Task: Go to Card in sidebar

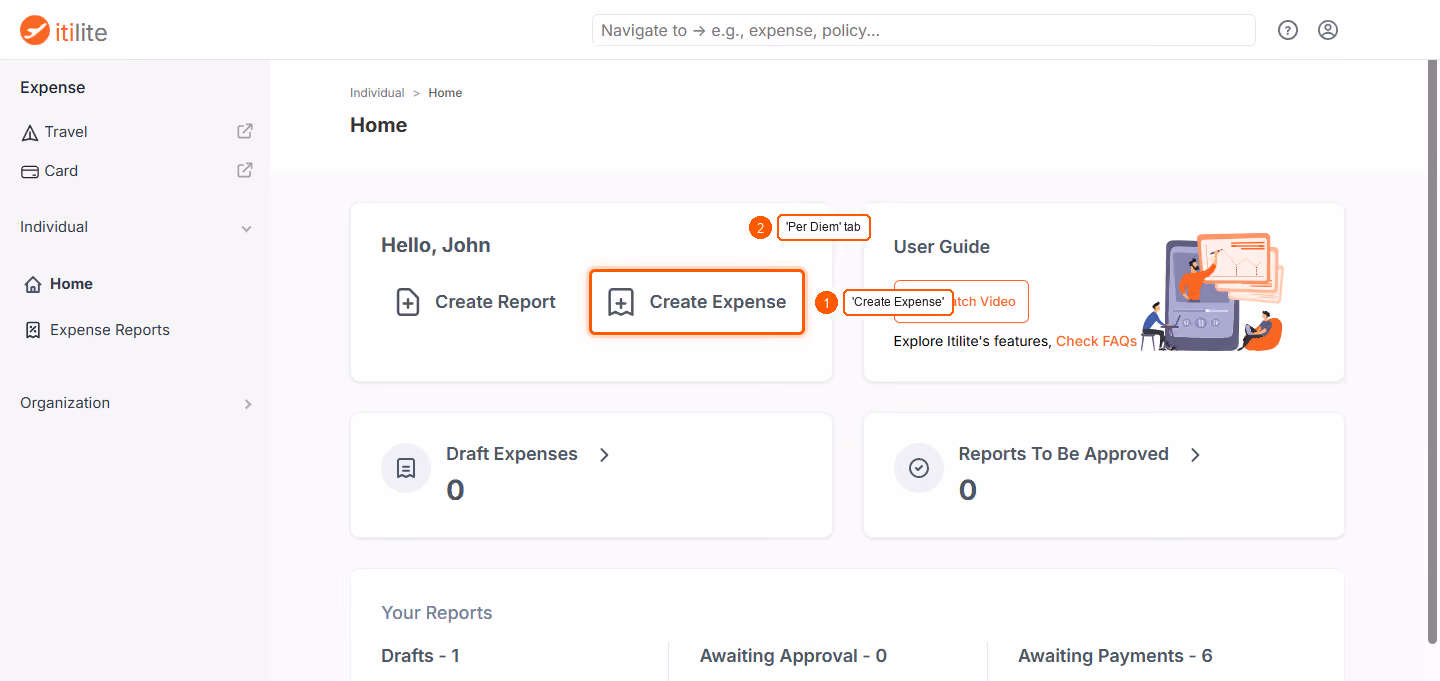Action: pyautogui.click(x=61, y=171)
